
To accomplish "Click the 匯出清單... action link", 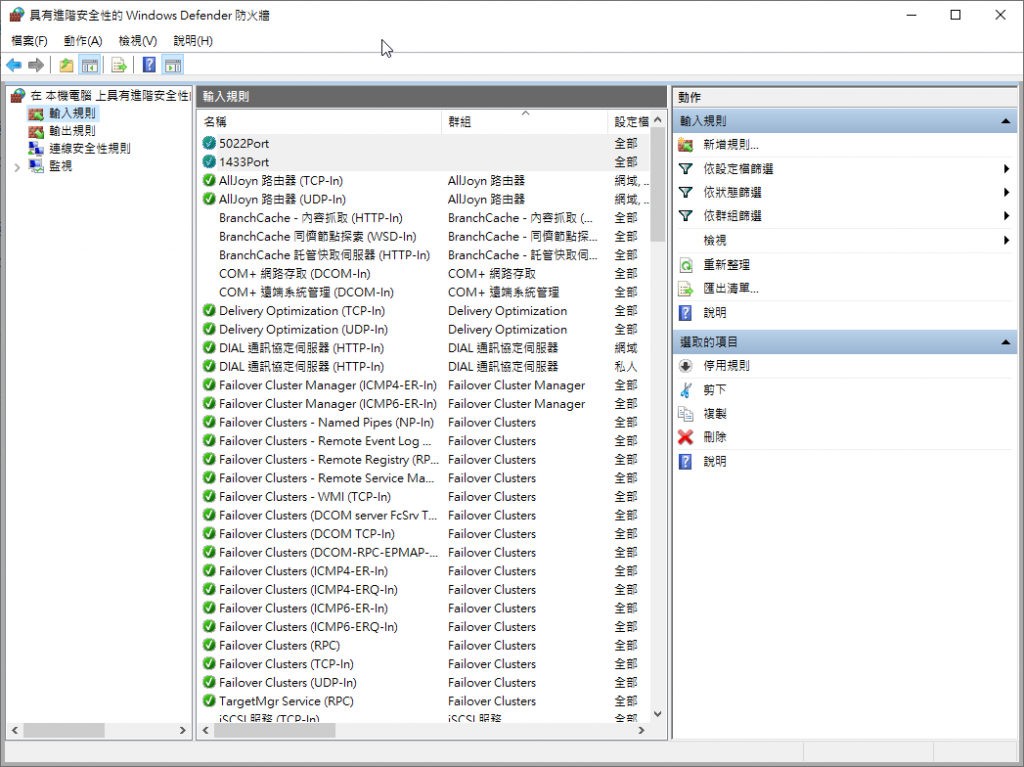I will 731,289.
